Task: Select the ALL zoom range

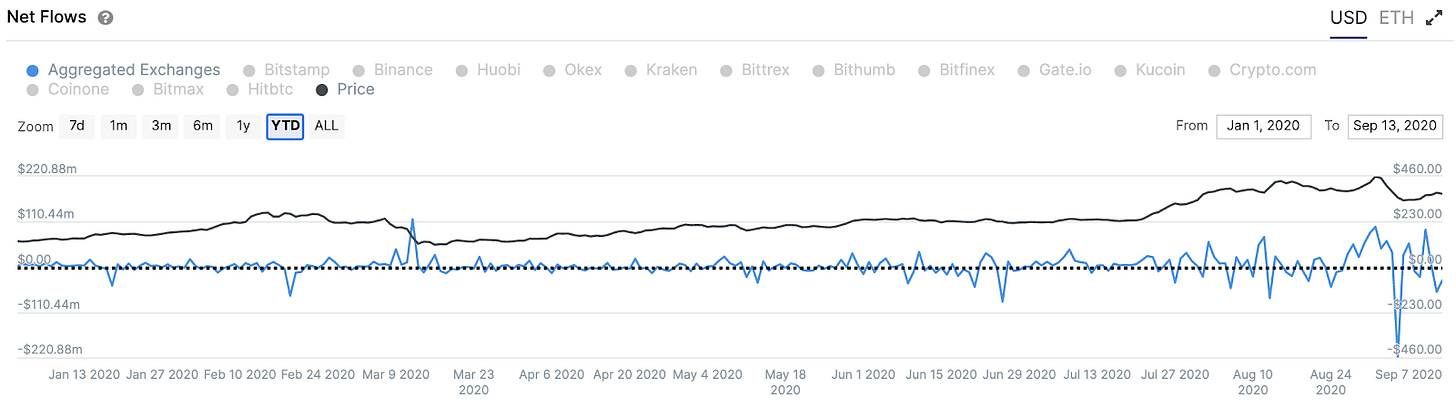Action: click(326, 126)
